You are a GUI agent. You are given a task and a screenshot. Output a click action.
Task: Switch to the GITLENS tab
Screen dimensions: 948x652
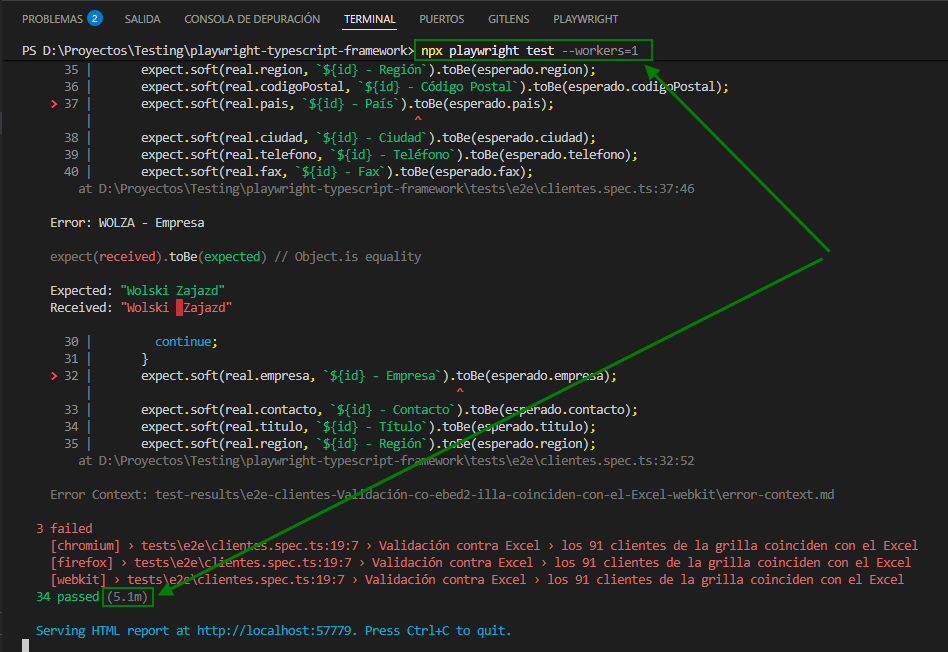[508, 19]
